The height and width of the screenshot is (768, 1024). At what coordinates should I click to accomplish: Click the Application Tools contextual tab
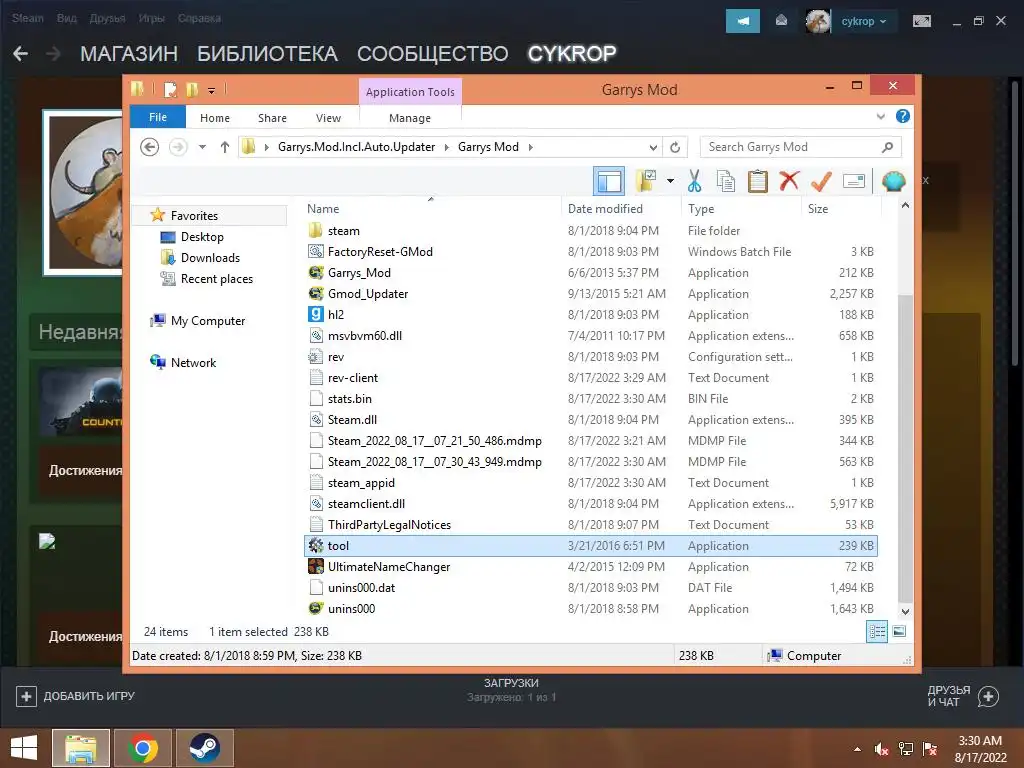pos(410,92)
